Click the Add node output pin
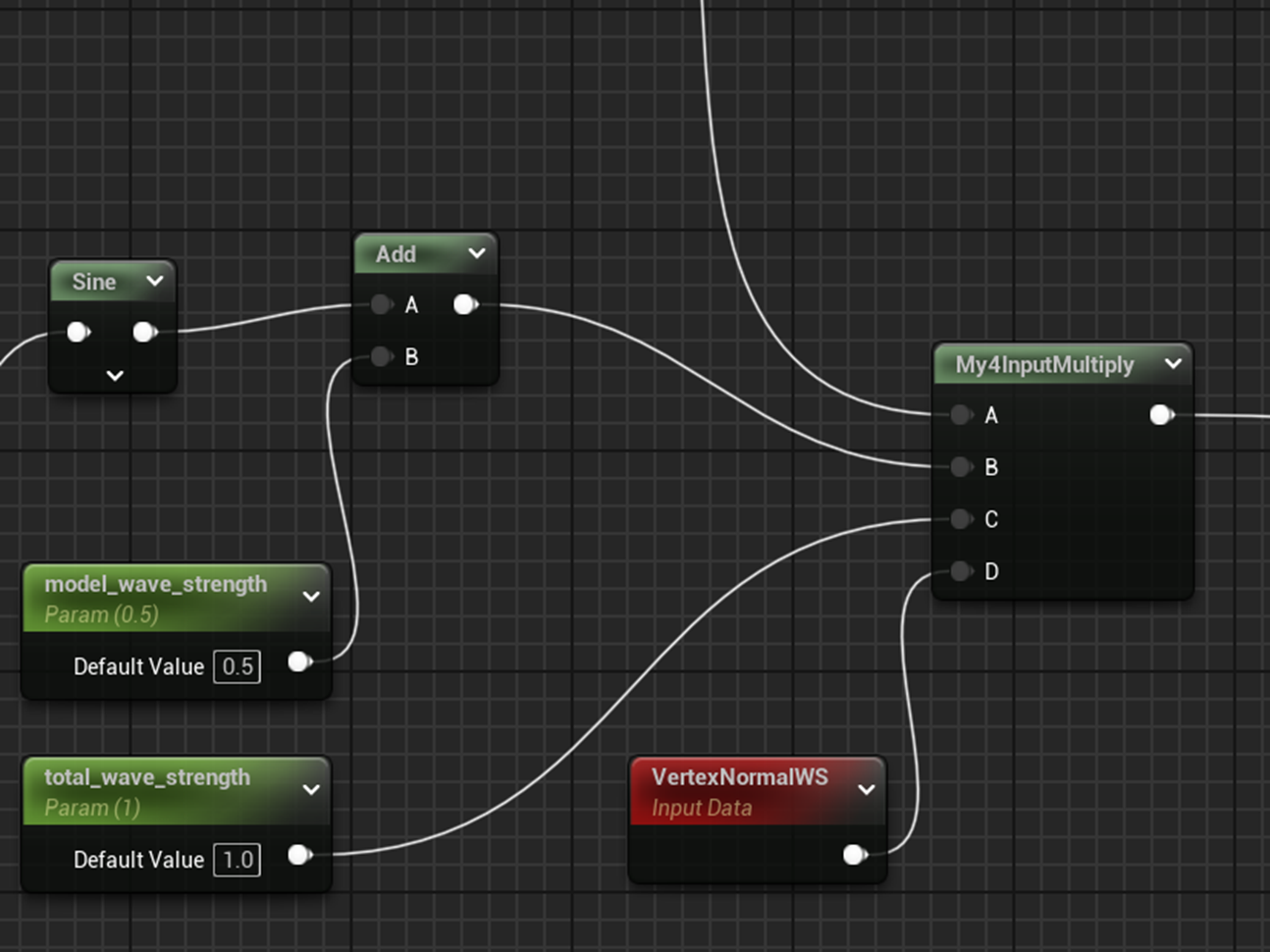This screenshot has height=952, width=1270. pos(465,305)
